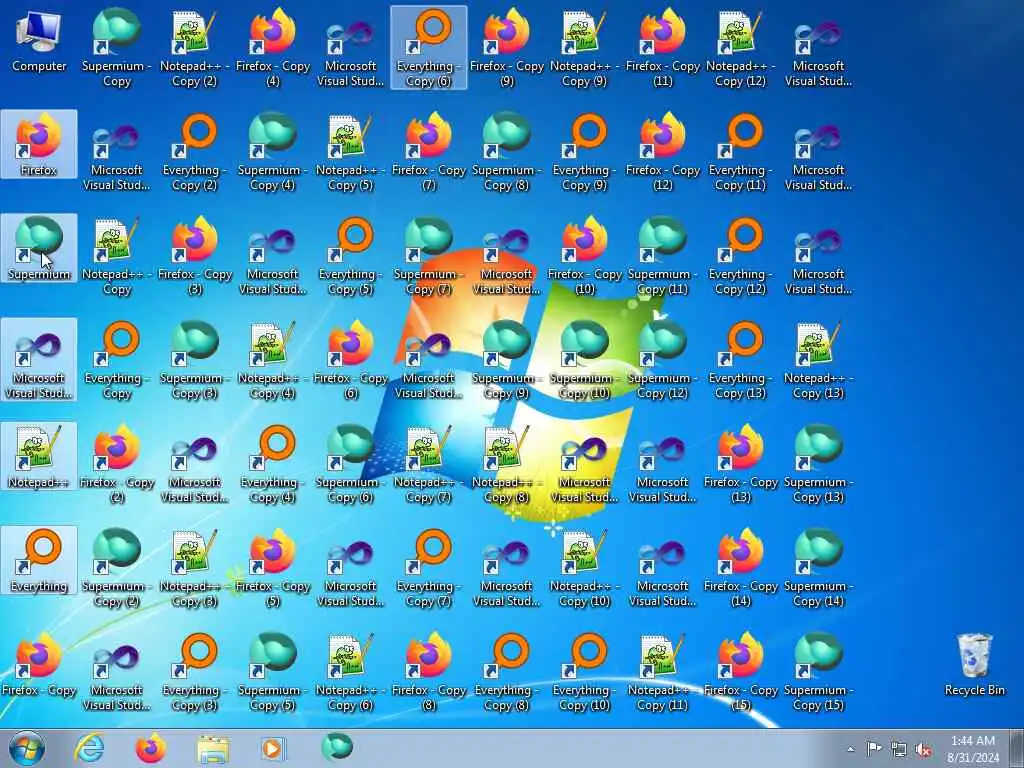Select Firefox - Copy (9) shortcut
This screenshot has width=1024, height=768.
pyautogui.click(x=506, y=48)
